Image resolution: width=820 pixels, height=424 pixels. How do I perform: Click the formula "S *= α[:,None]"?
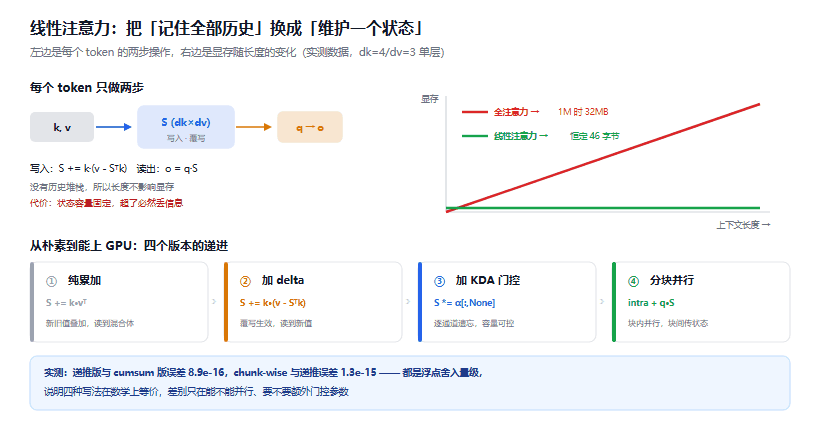[464, 303]
